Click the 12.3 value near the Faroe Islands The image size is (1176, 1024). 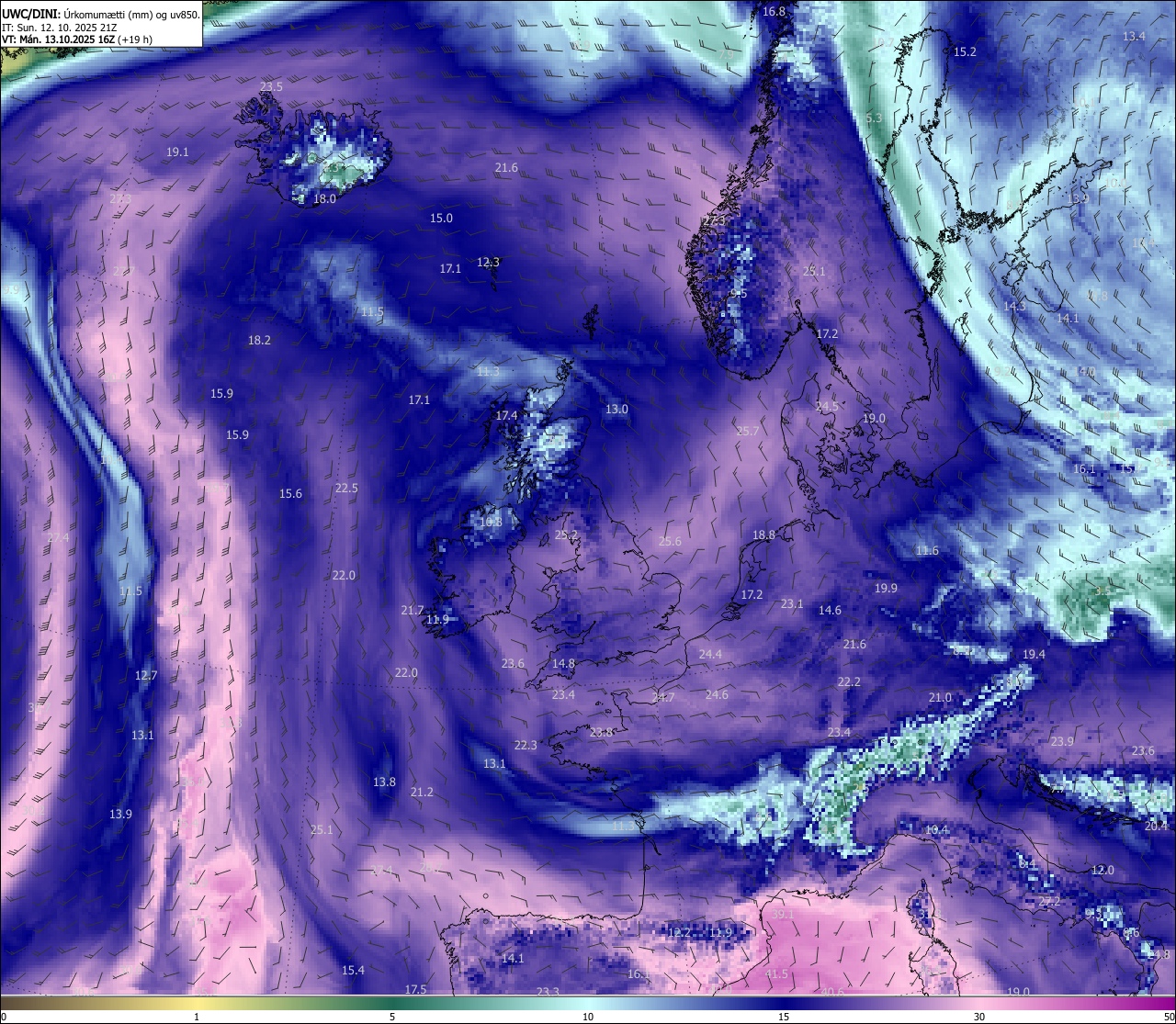[x=488, y=263]
